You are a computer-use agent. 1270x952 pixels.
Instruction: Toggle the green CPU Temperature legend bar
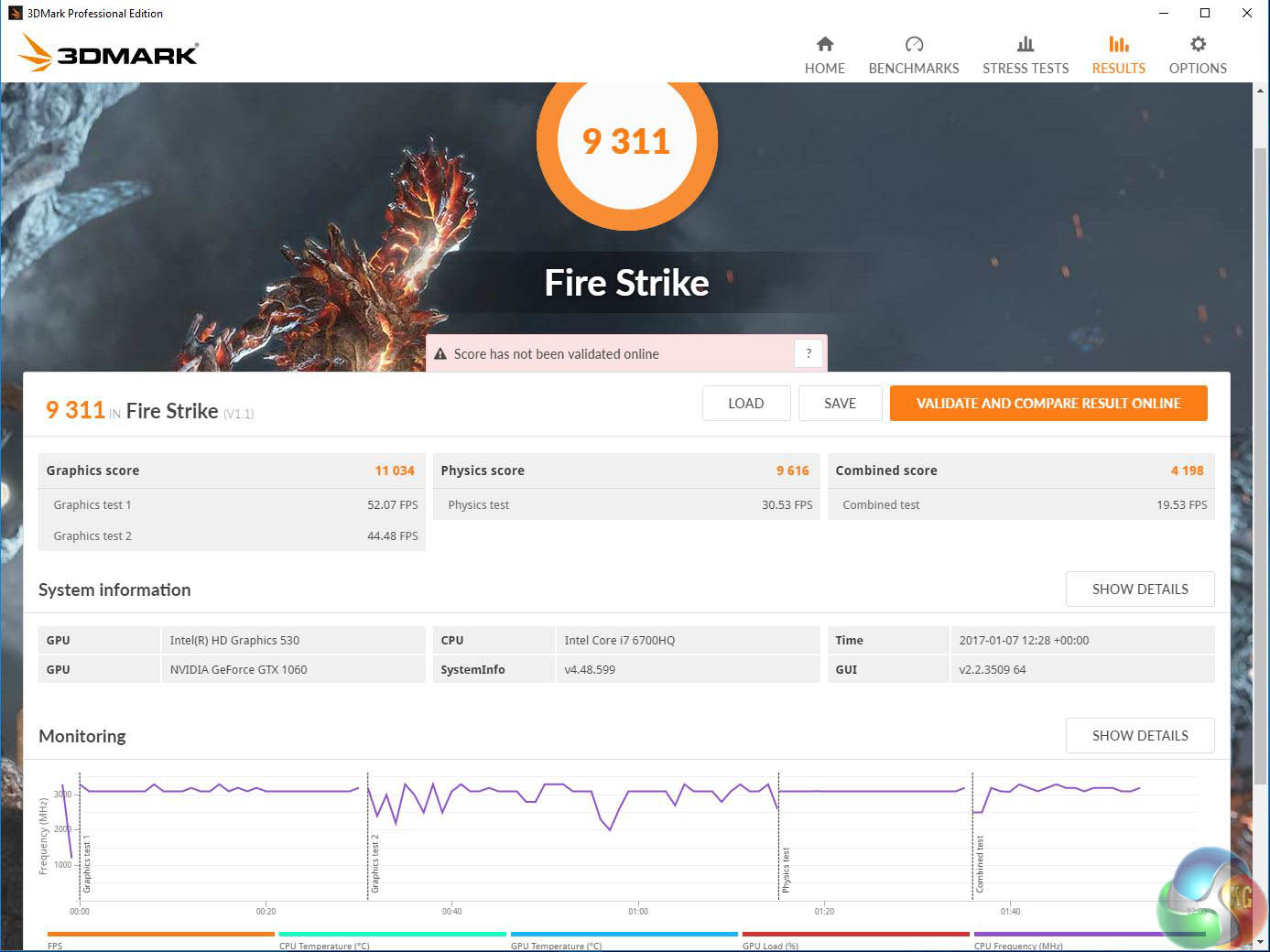tap(392, 935)
